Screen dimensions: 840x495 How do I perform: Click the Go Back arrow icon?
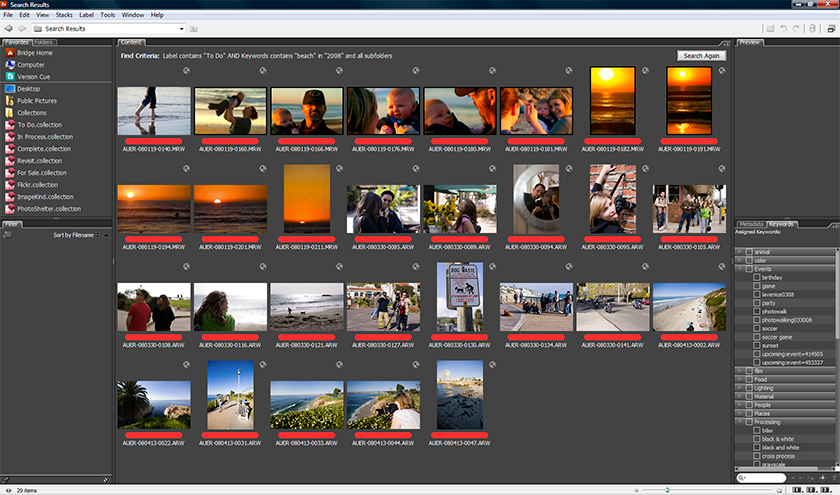click(x=8, y=29)
